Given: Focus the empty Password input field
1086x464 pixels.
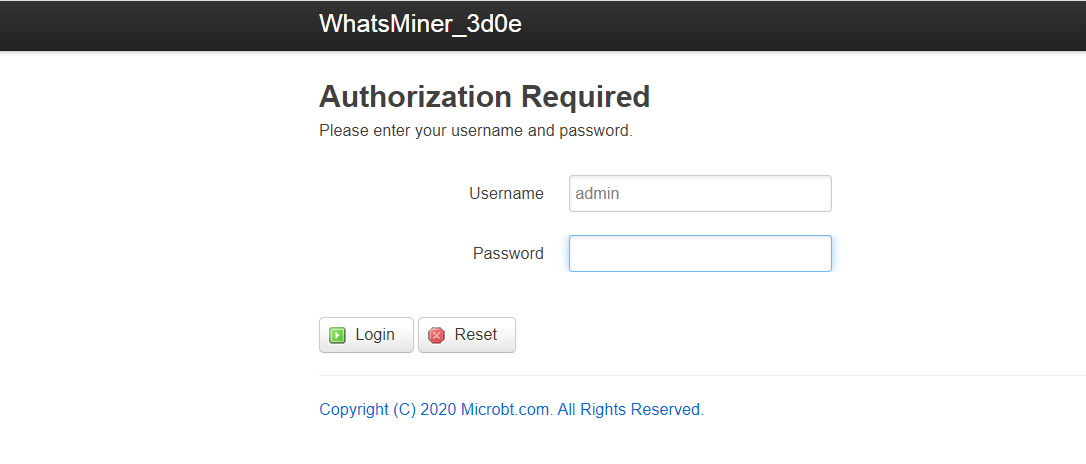Looking at the screenshot, I should click(700, 253).
